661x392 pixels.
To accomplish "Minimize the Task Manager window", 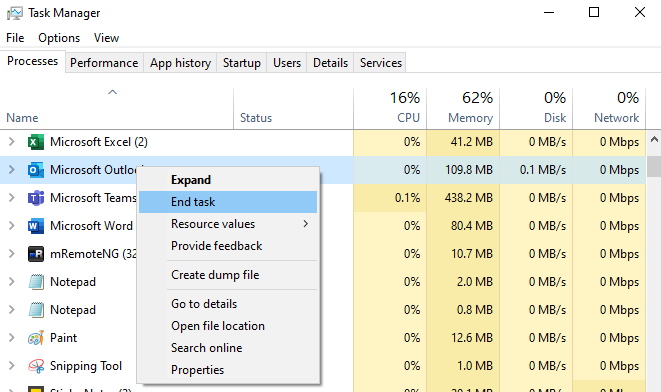I will point(549,12).
